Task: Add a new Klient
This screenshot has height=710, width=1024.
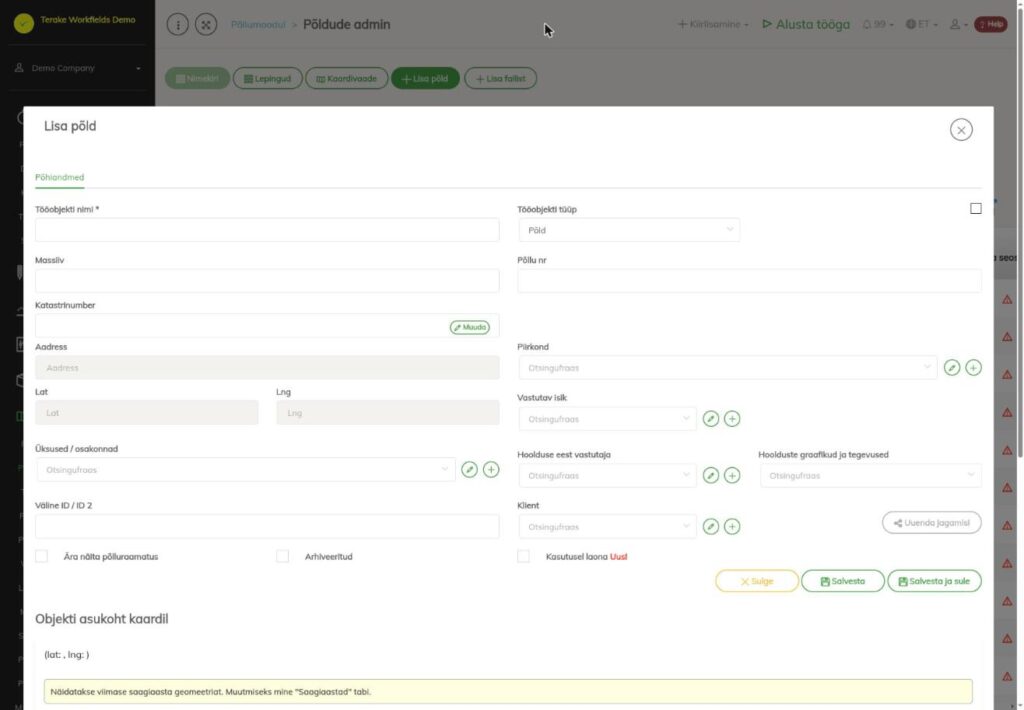Action: [x=732, y=526]
